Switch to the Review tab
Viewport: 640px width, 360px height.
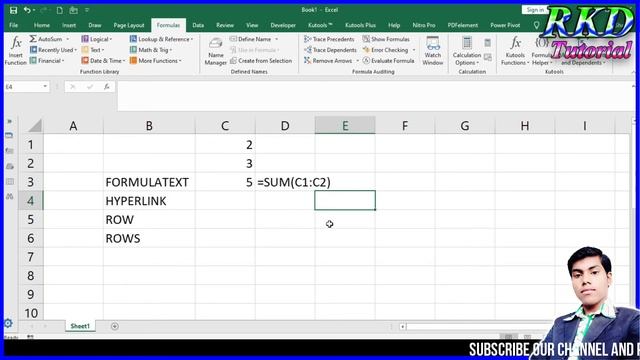click(x=225, y=25)
